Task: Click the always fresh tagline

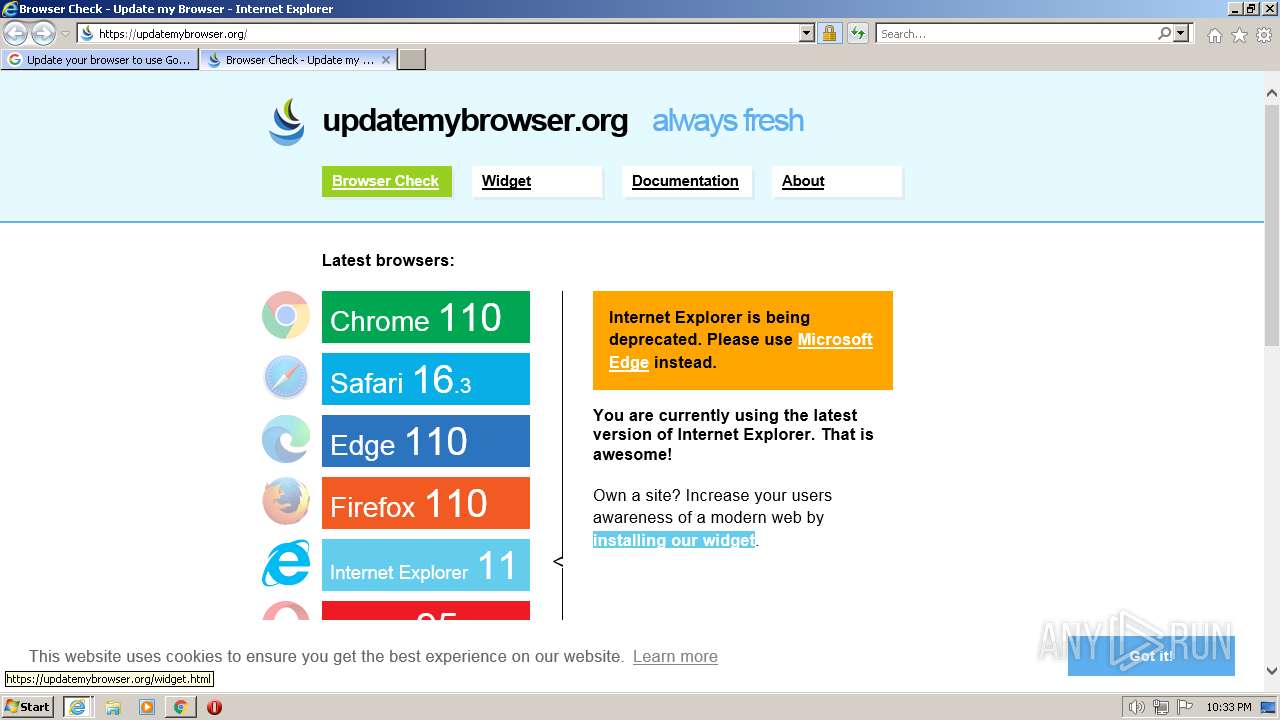Action: [x=728, y=121]
